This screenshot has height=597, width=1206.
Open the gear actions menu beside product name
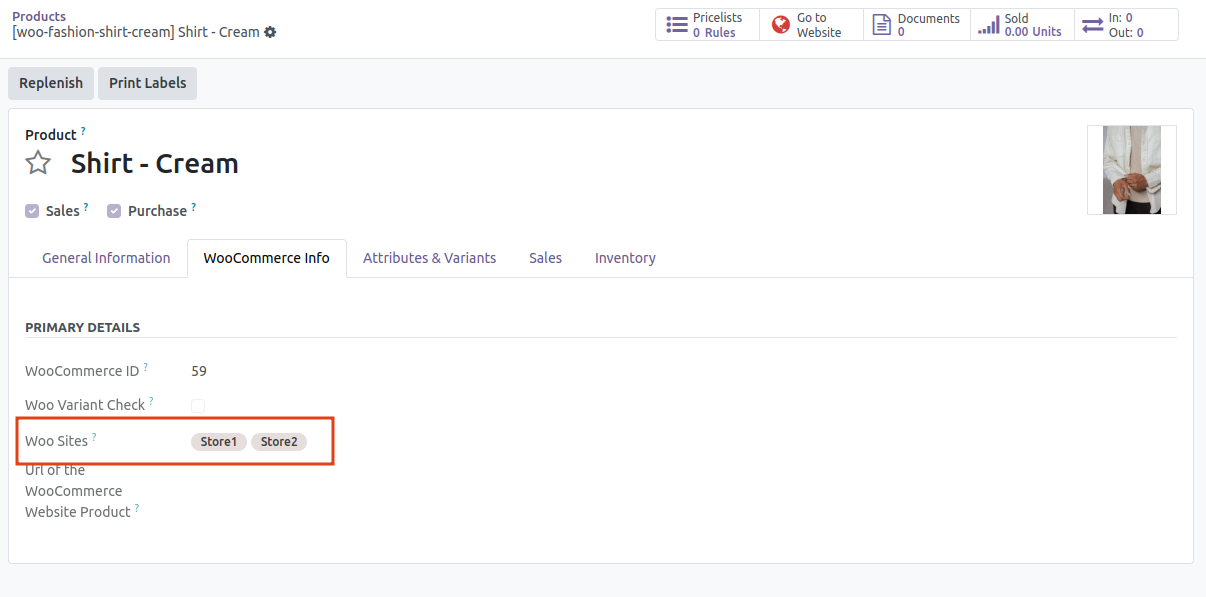pos(270,32)
